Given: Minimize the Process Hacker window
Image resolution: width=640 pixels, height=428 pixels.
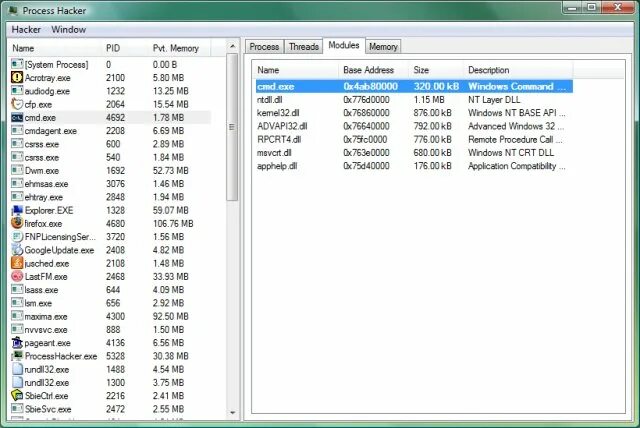Looking at the screenshot, I should coord(571,7).
